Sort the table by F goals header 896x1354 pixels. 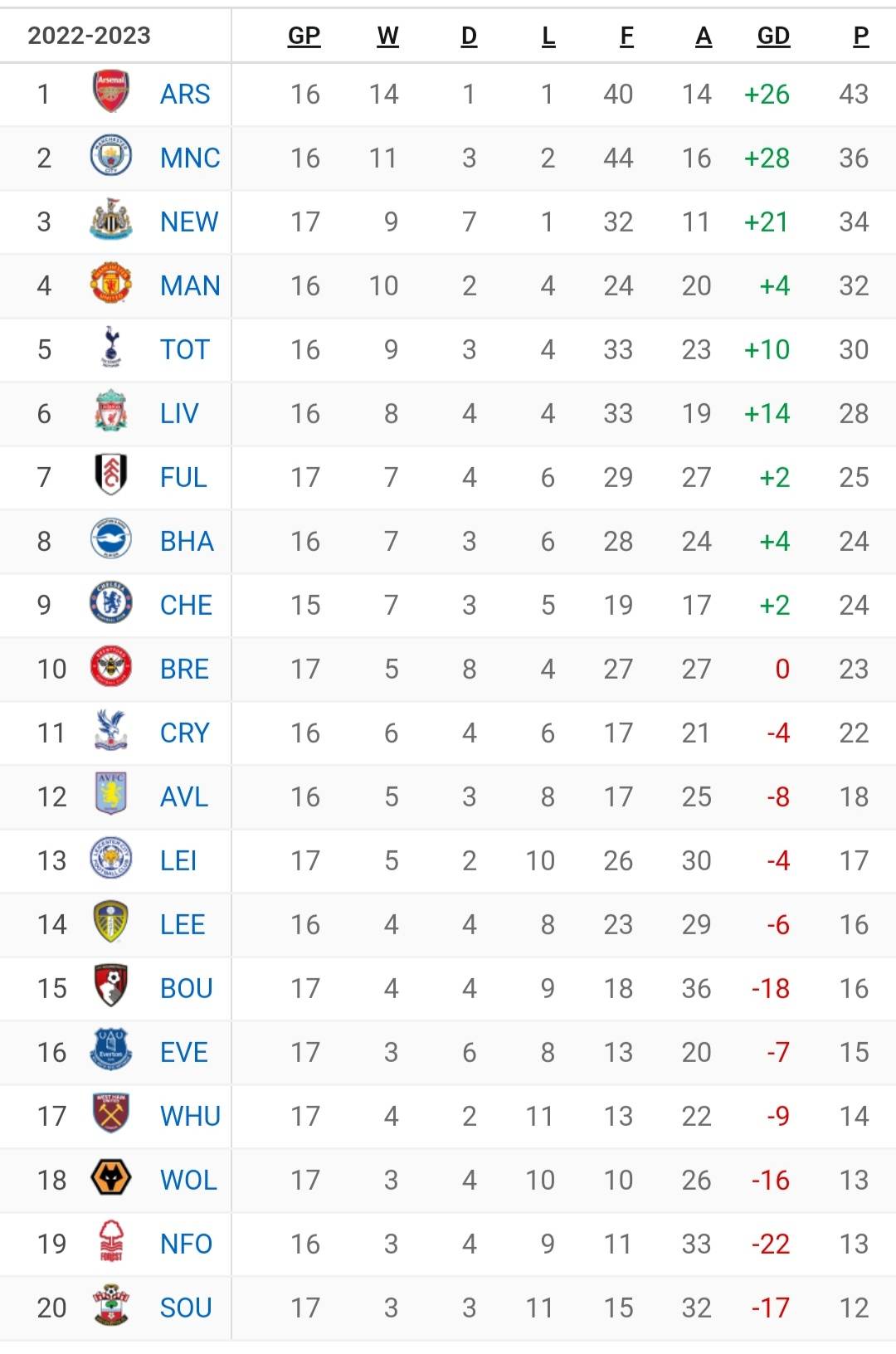(x=627, y=36)
